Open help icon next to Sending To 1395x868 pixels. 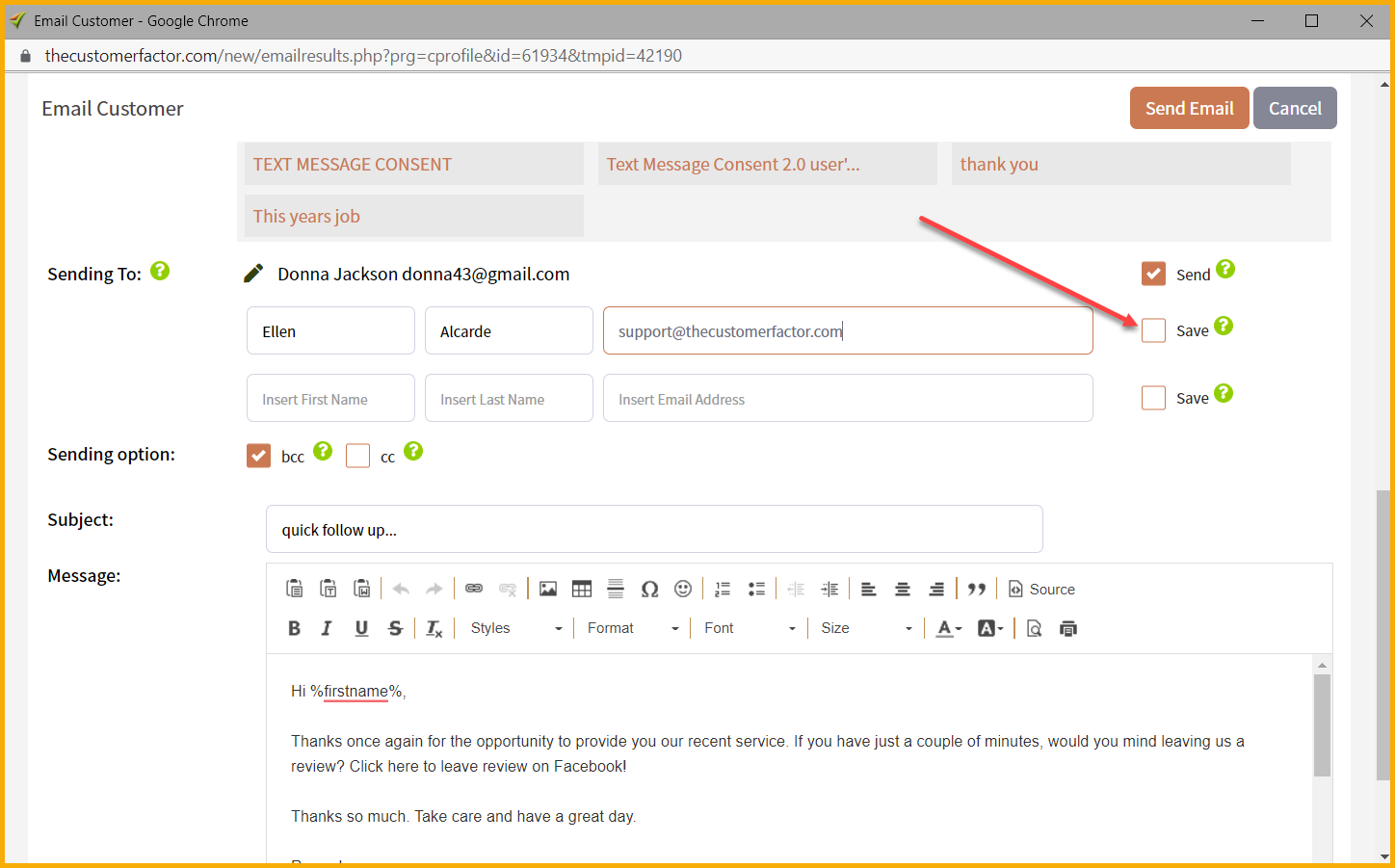pyautogui.click(x=160, y=271)
